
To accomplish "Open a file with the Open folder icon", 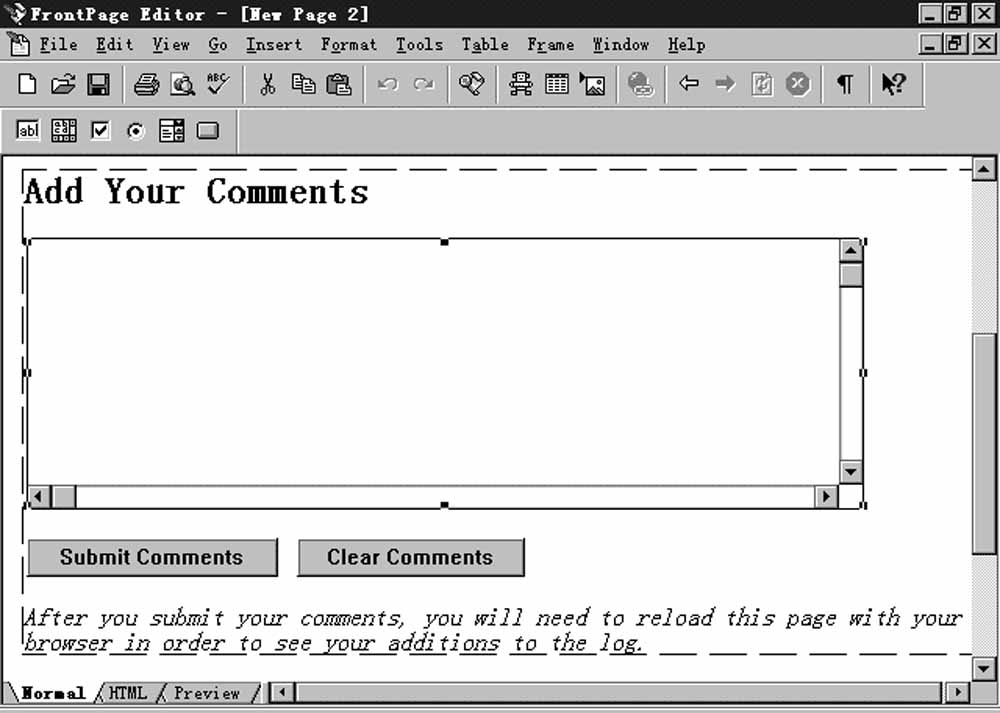I will coord(62,84).
